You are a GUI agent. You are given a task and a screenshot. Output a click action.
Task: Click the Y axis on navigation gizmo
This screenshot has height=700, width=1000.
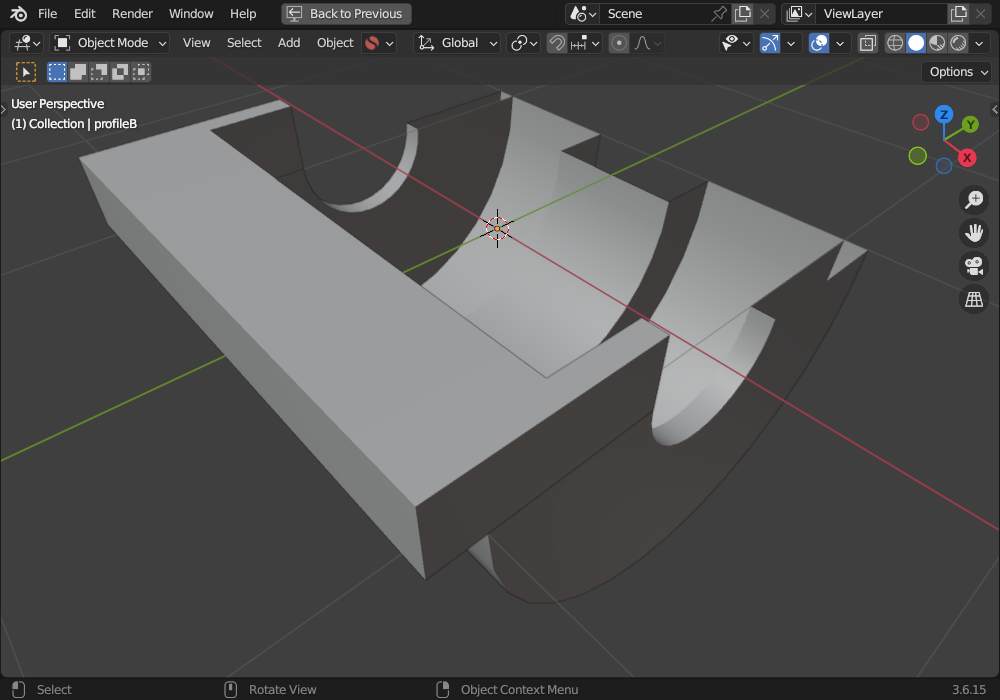point(970,124)
